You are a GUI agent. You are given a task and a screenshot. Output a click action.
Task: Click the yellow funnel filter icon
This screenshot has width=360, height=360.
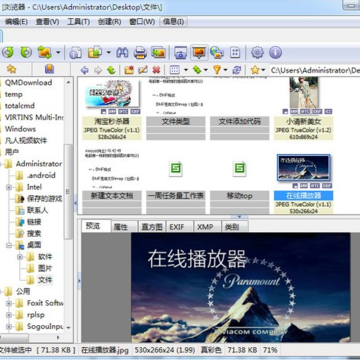pyautogui.click(x=217, y=70)
